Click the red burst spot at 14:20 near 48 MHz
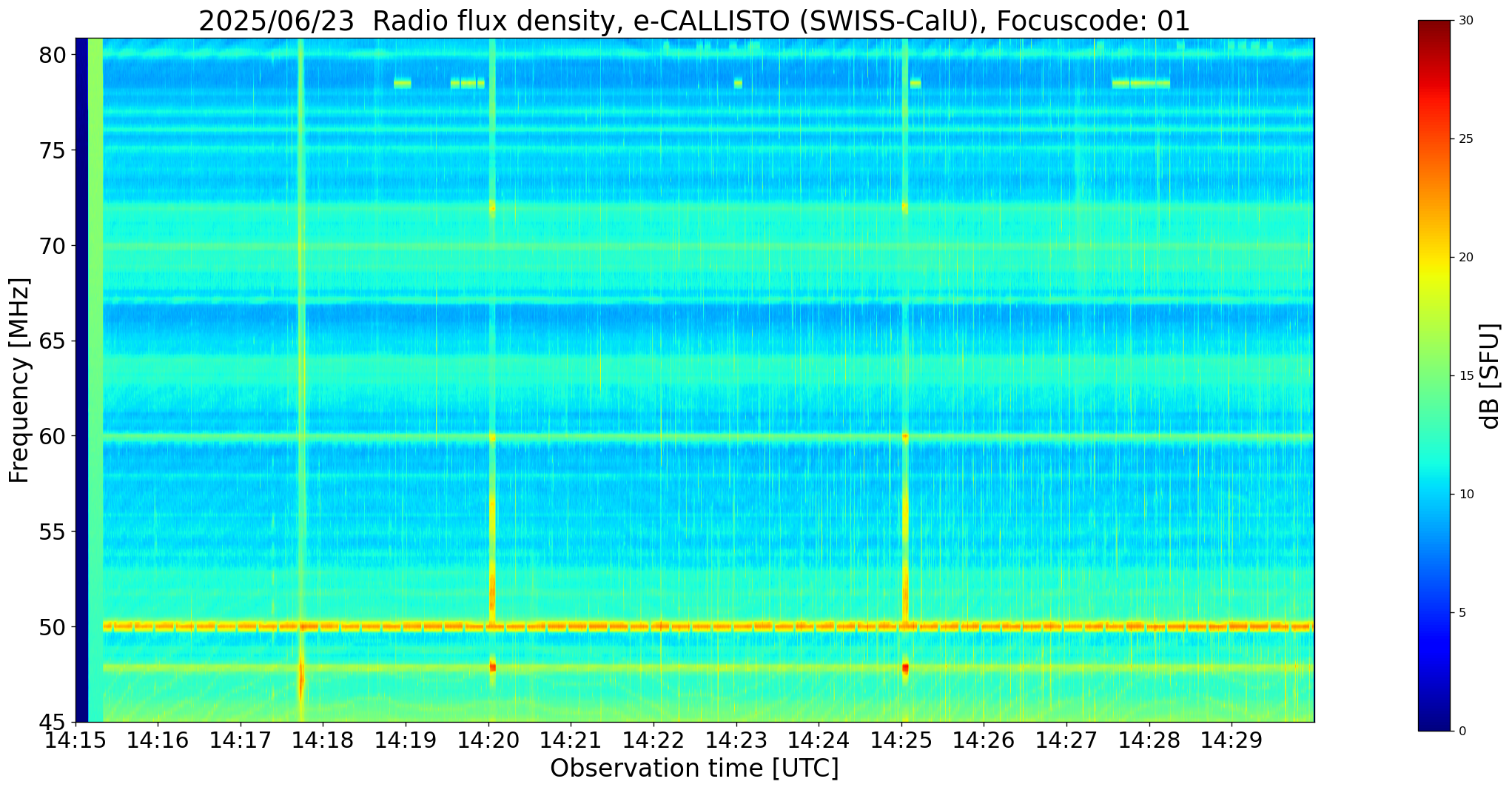This screenshot has height=790, width=1512. tap(493, 667)
